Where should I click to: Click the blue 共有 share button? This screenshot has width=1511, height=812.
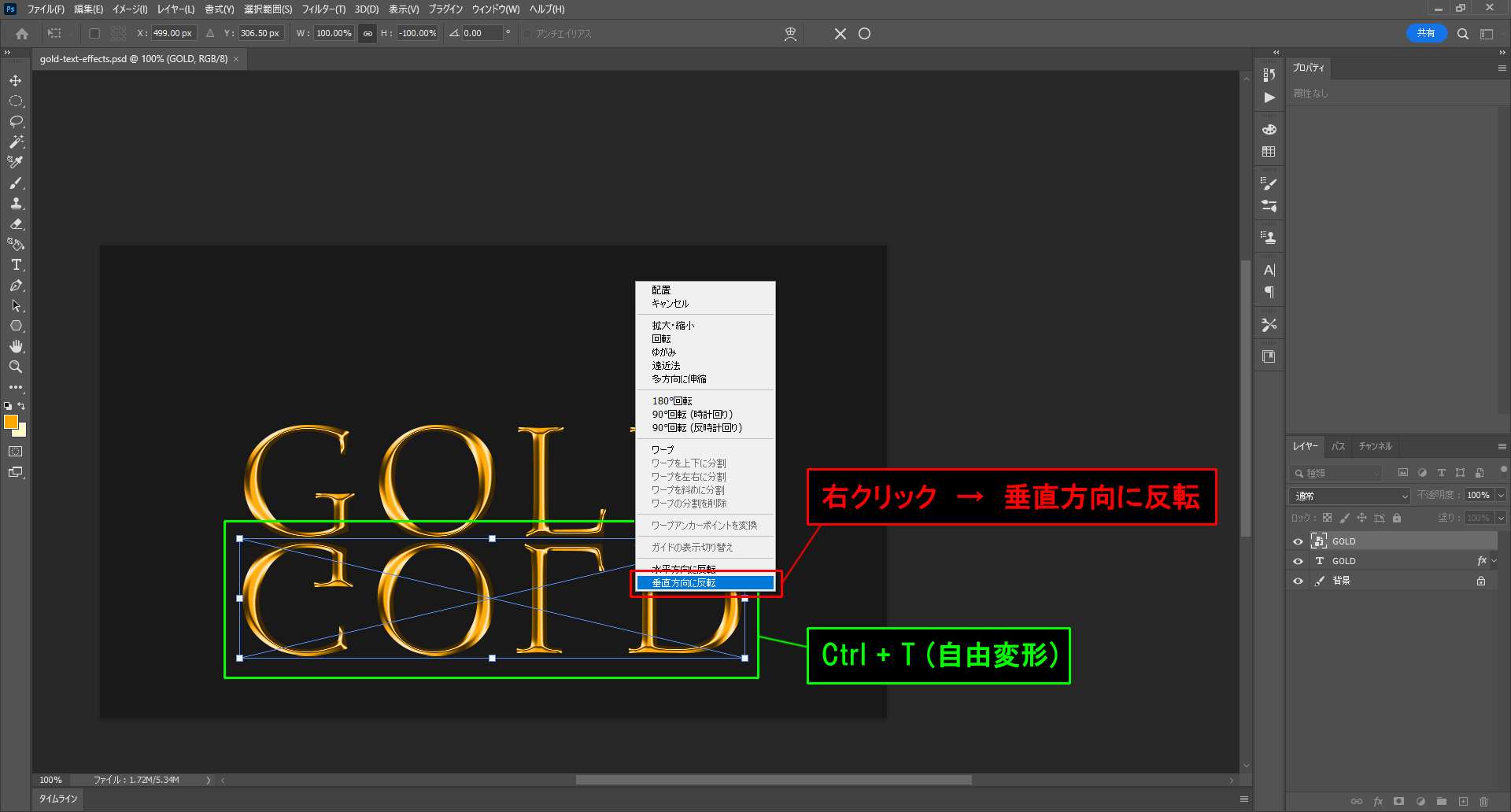pos(1425,33)
